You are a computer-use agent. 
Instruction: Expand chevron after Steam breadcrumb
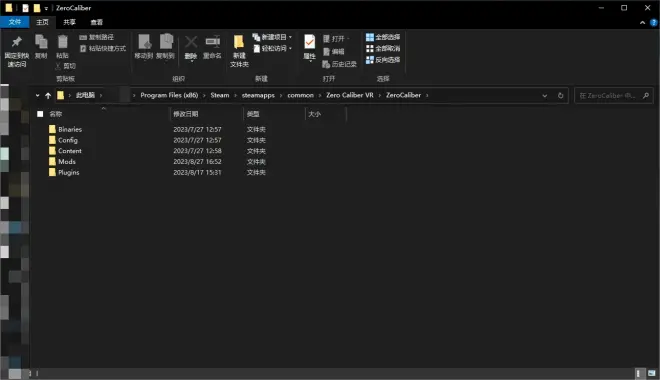(235, 96)
